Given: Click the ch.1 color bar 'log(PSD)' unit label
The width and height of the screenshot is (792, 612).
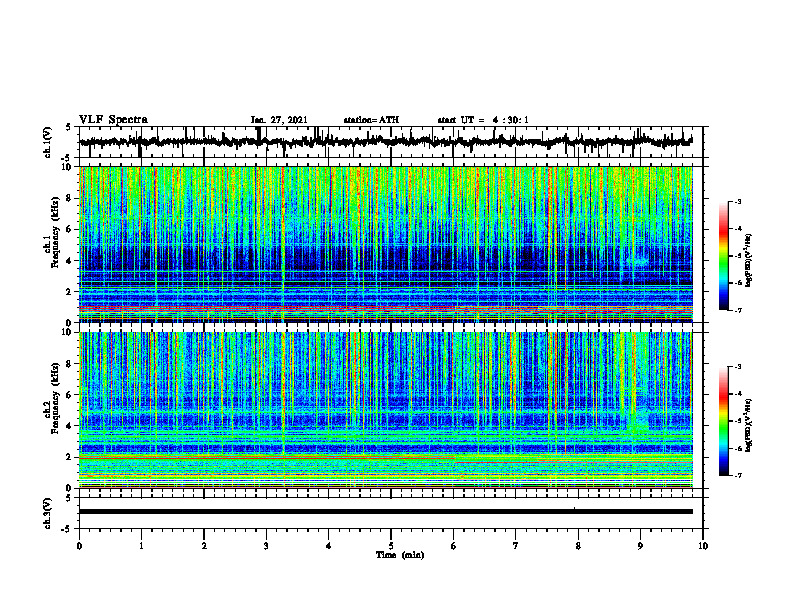Looking at the screenshot, I should click(x=749, y=259).
